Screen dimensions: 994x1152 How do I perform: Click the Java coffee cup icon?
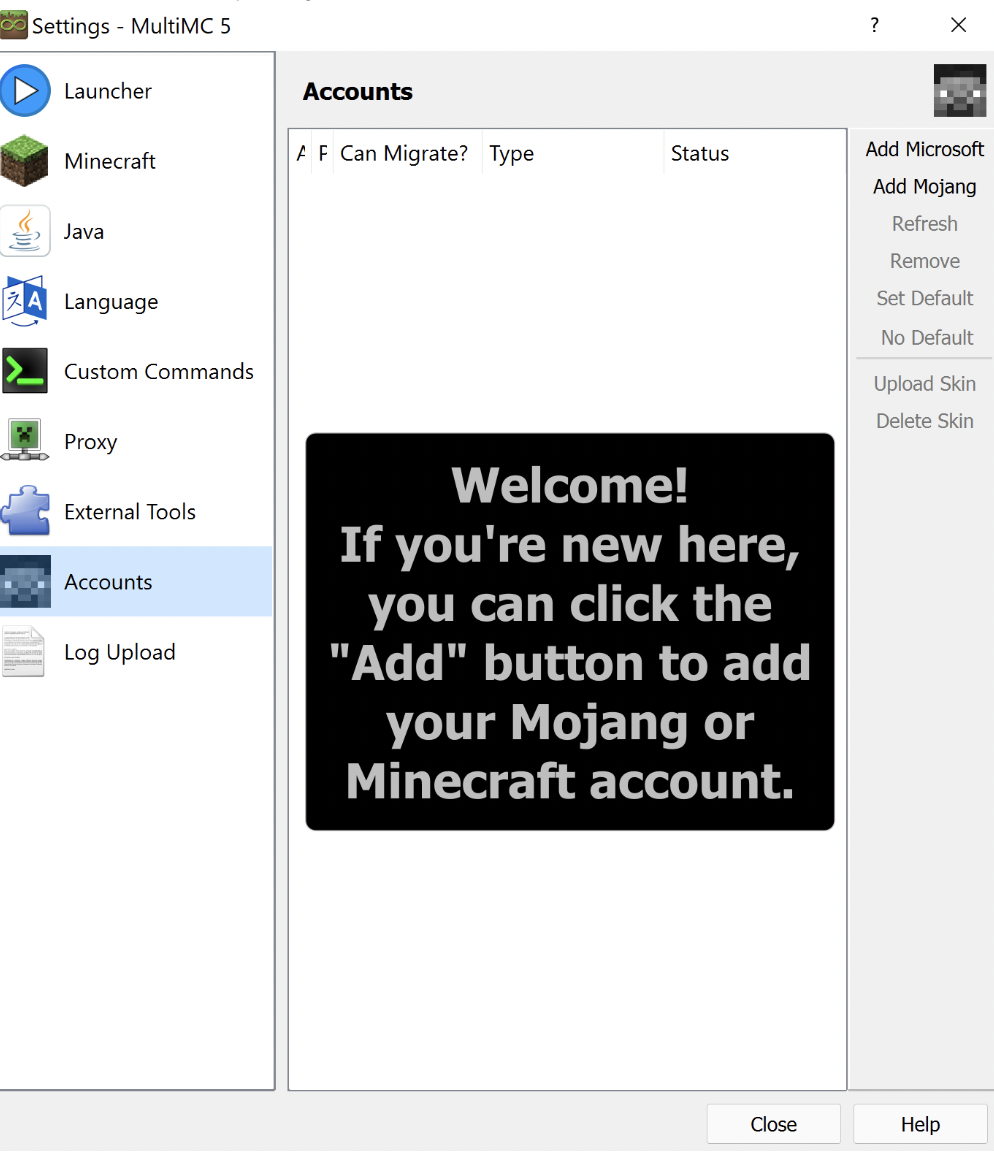tap(25, 231)
